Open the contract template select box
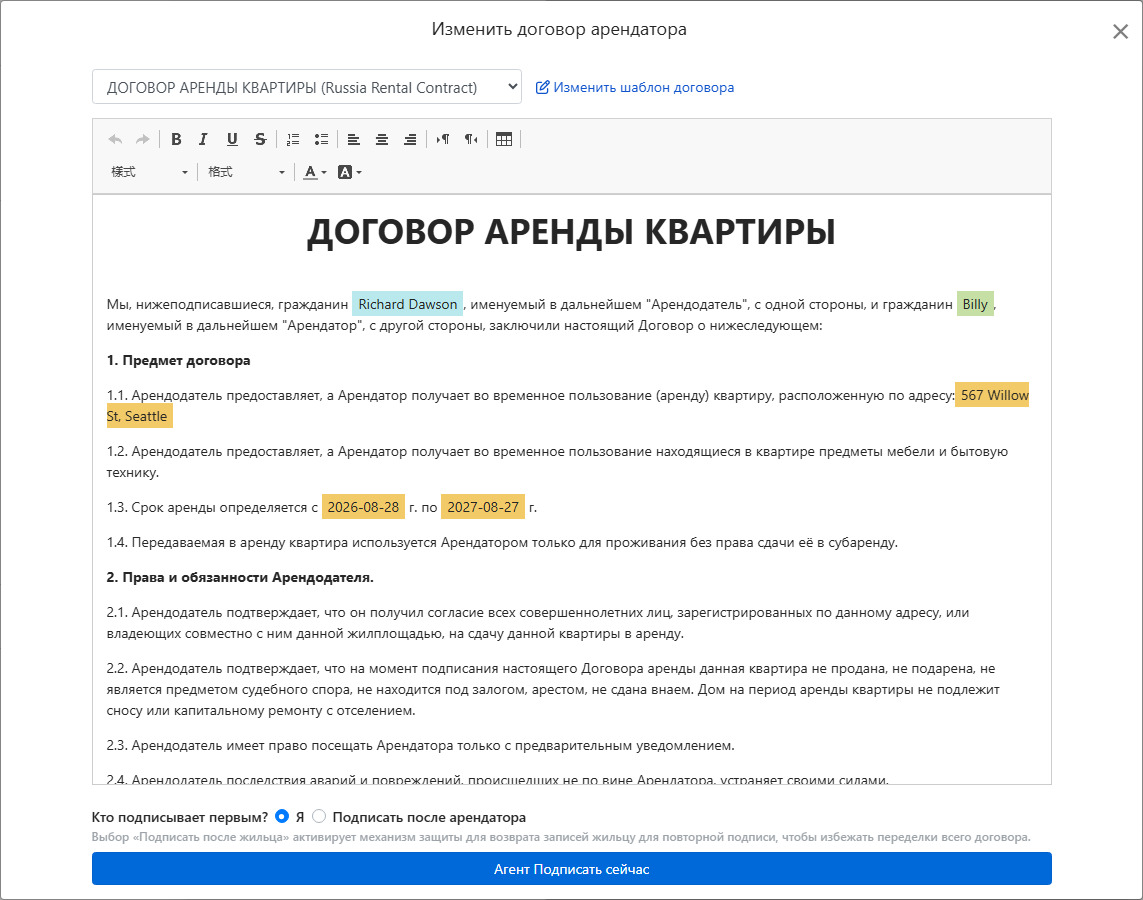Viewport: 1143px width, 900px height. pos(307,87)
